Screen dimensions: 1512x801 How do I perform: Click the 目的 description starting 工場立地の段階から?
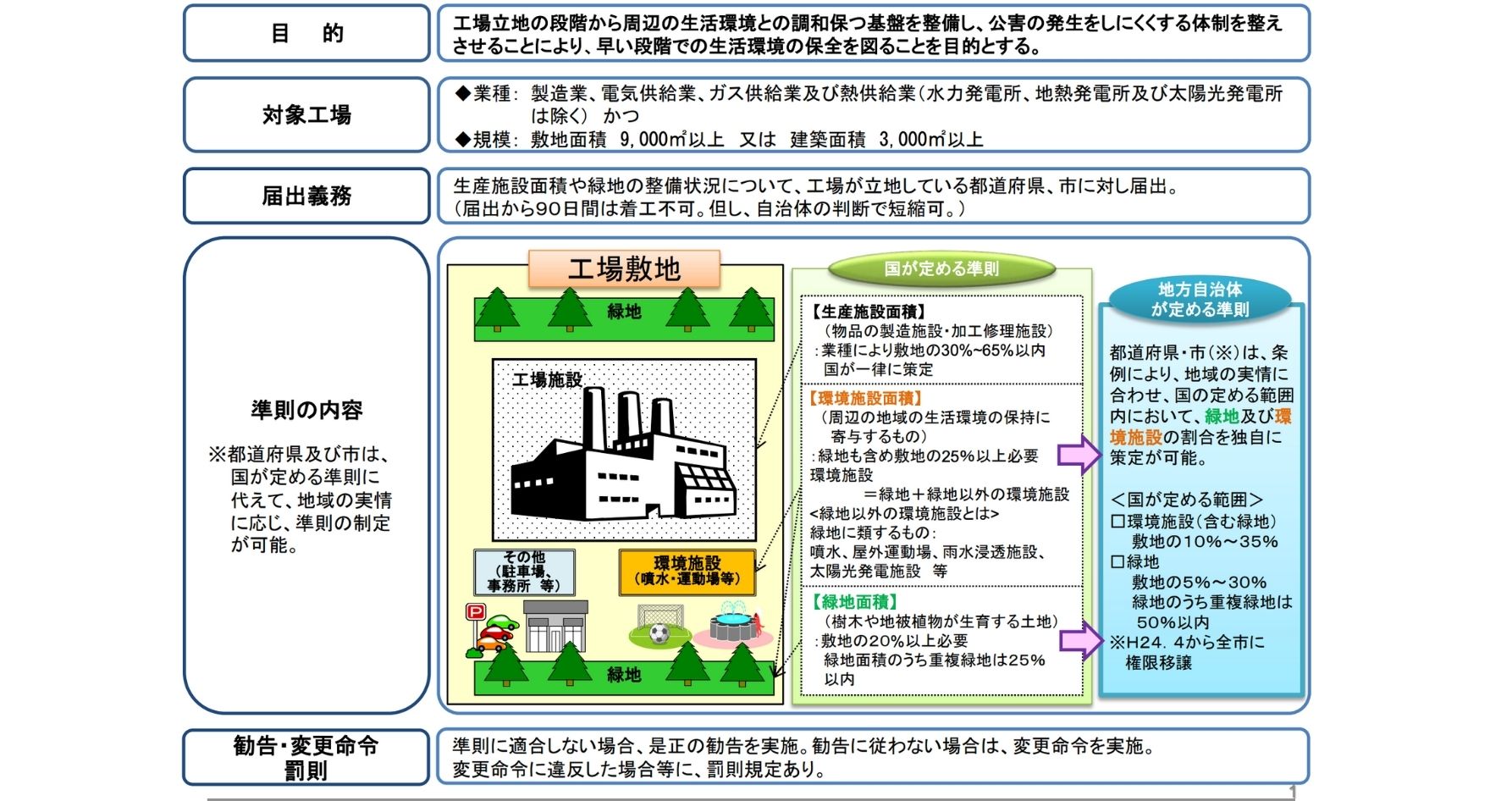click(868, 35)
